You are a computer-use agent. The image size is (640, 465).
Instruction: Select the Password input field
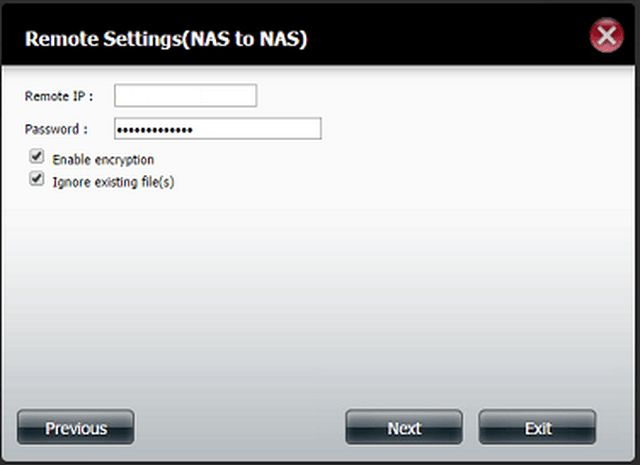point(218,129)
